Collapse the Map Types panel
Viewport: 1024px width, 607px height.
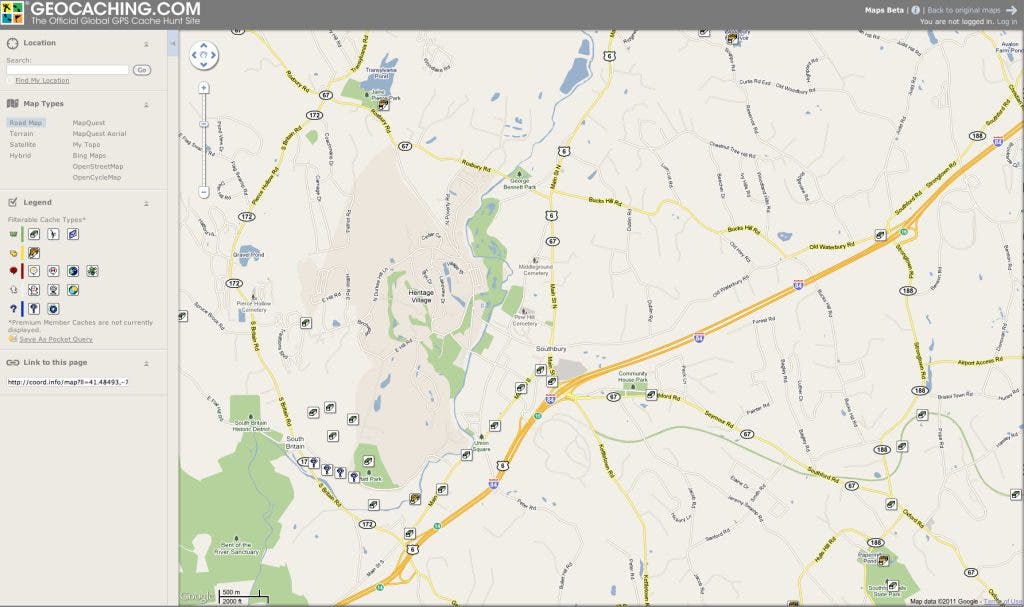click(146, 105)
